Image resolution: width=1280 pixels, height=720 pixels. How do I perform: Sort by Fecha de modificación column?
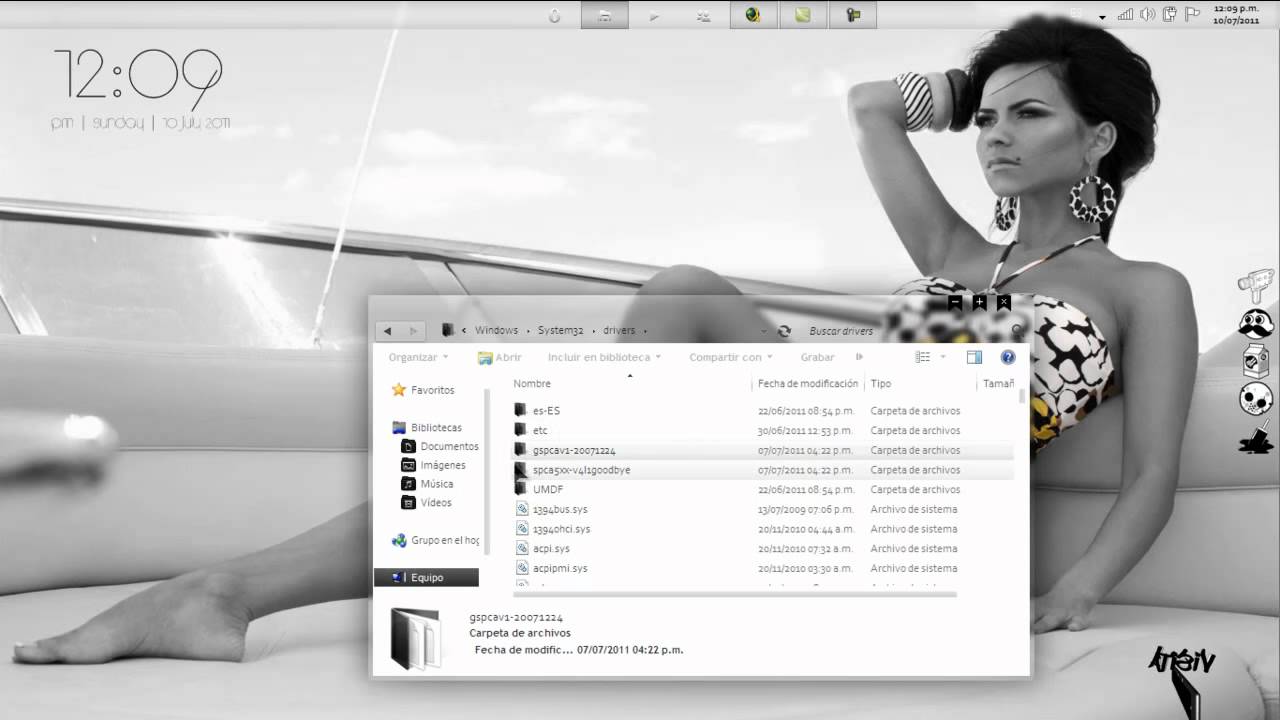[x=809, y=384]
